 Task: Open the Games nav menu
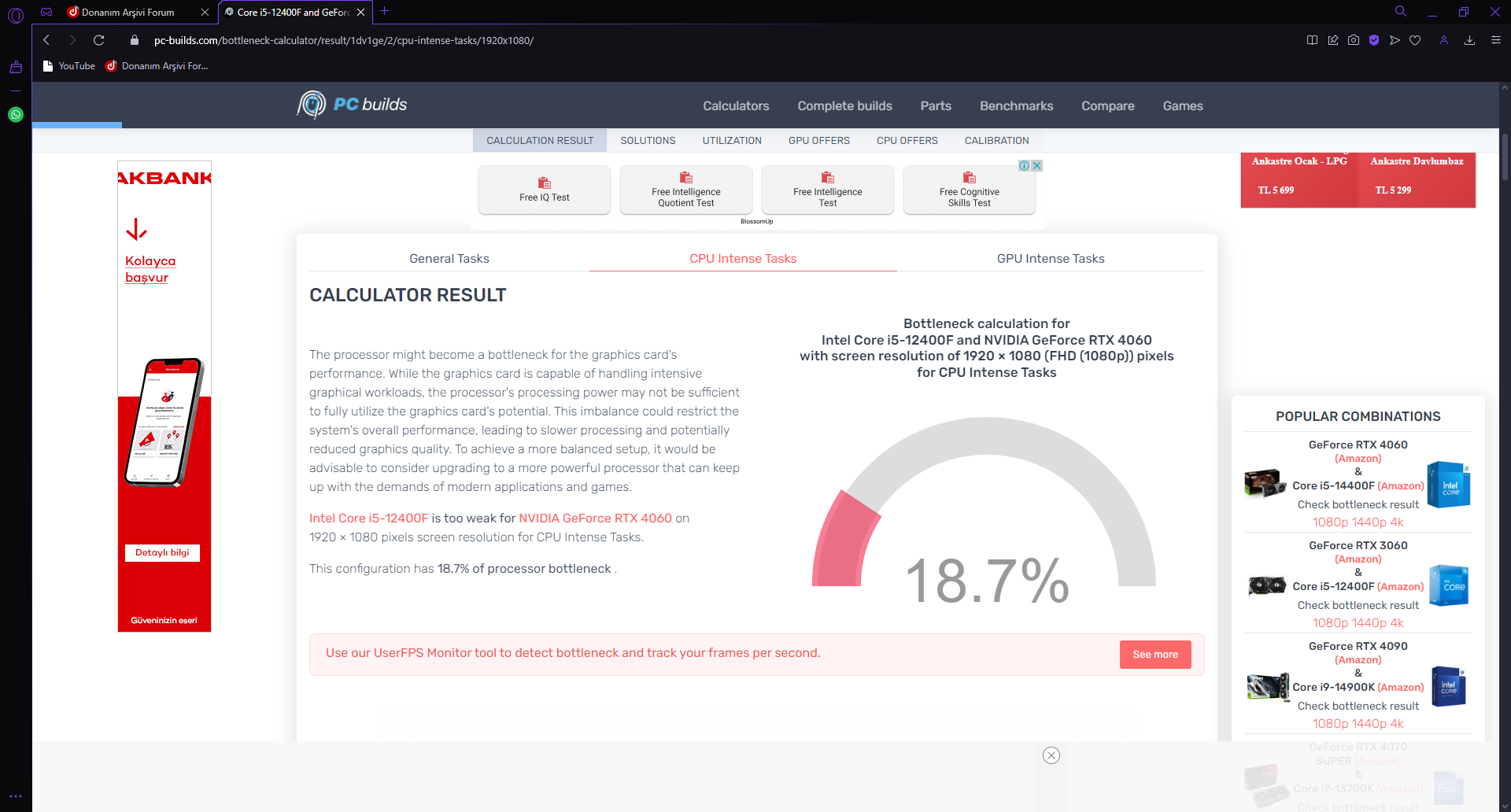point(1183,105)
